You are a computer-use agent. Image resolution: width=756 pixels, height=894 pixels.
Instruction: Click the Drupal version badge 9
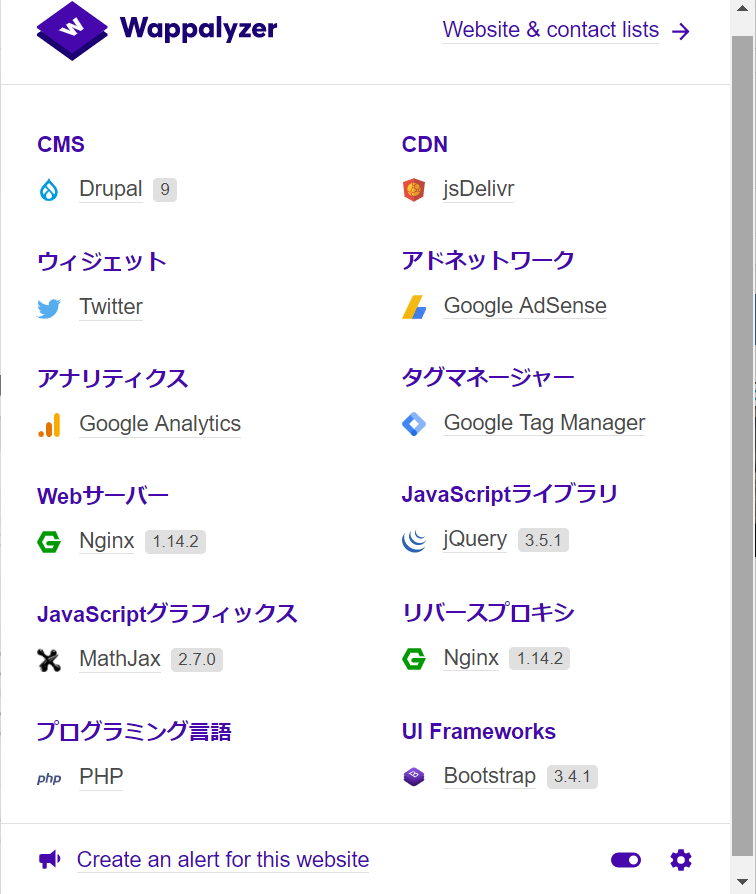165,189
